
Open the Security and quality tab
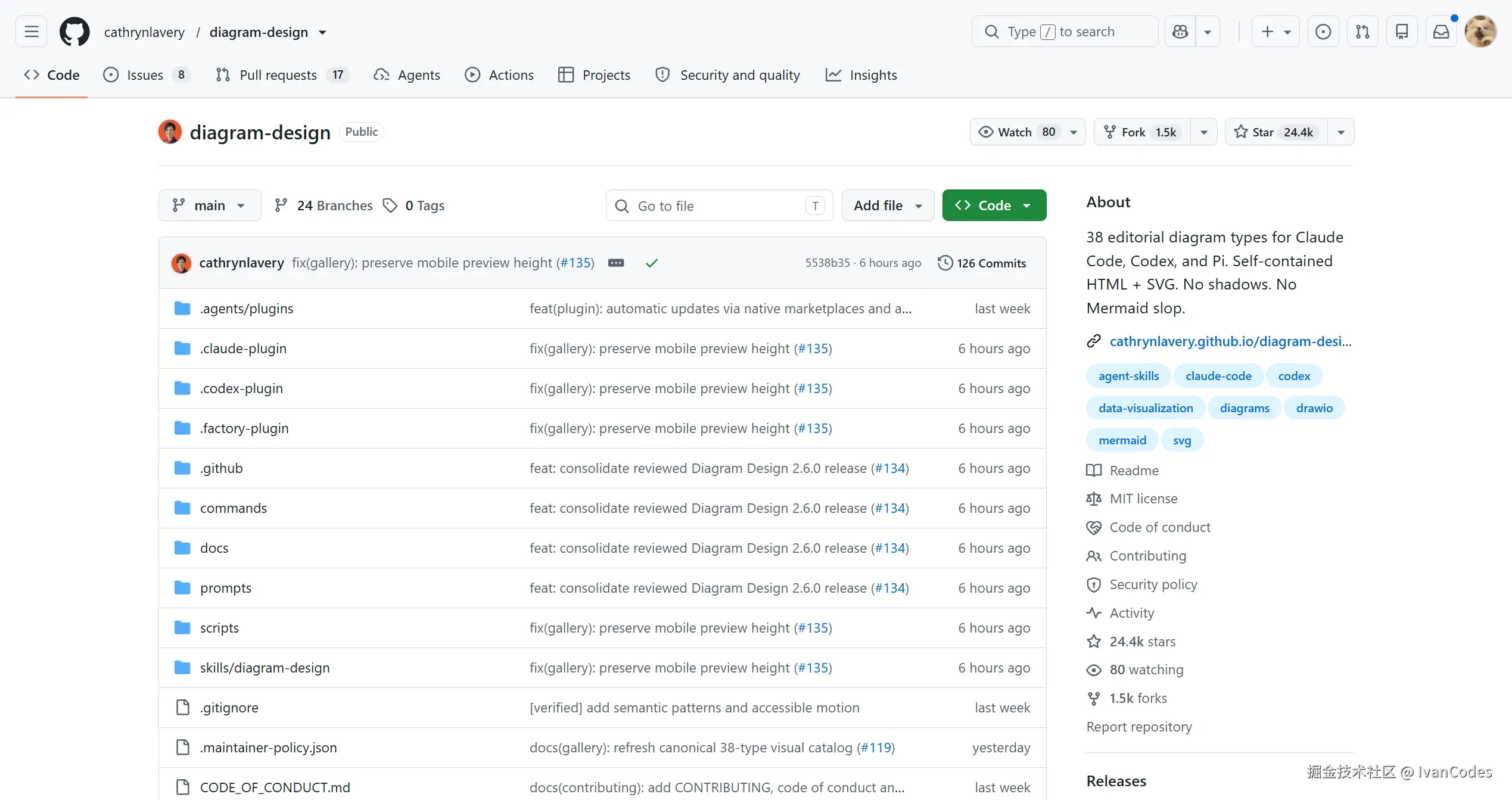point(727,75)
